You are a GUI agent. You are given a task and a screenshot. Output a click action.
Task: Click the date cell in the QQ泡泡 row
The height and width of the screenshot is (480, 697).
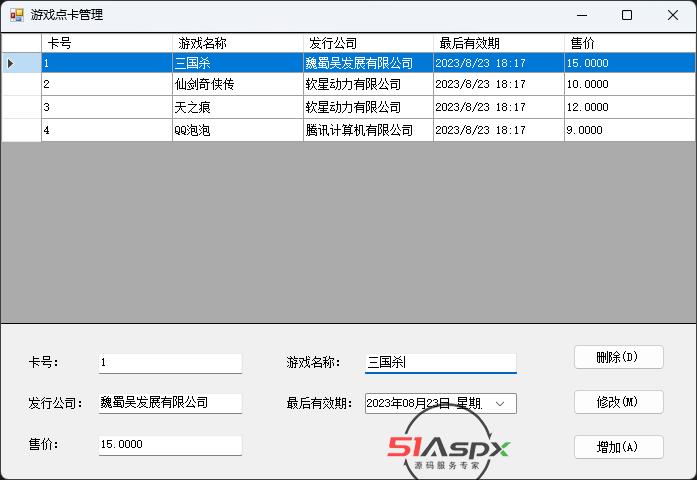[x=499, y=130]
